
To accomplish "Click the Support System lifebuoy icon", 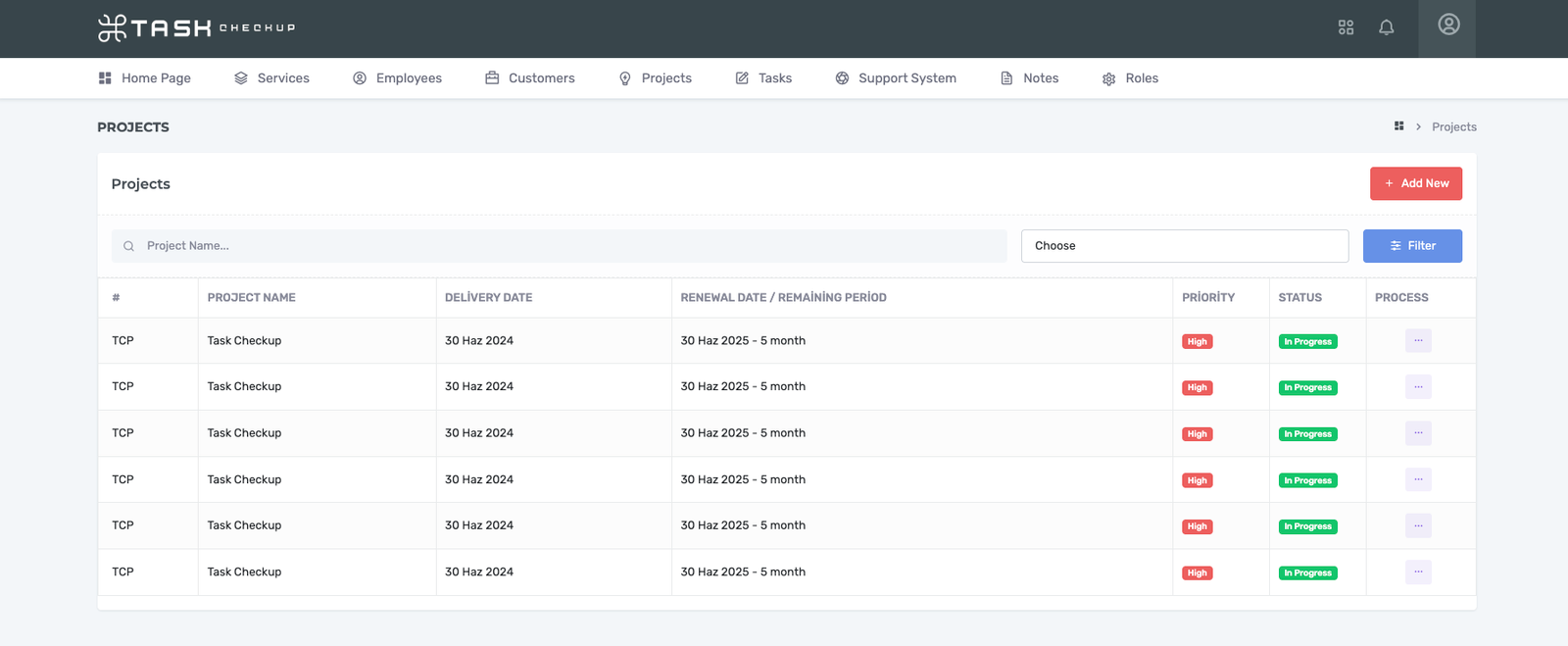I will 842,78.
